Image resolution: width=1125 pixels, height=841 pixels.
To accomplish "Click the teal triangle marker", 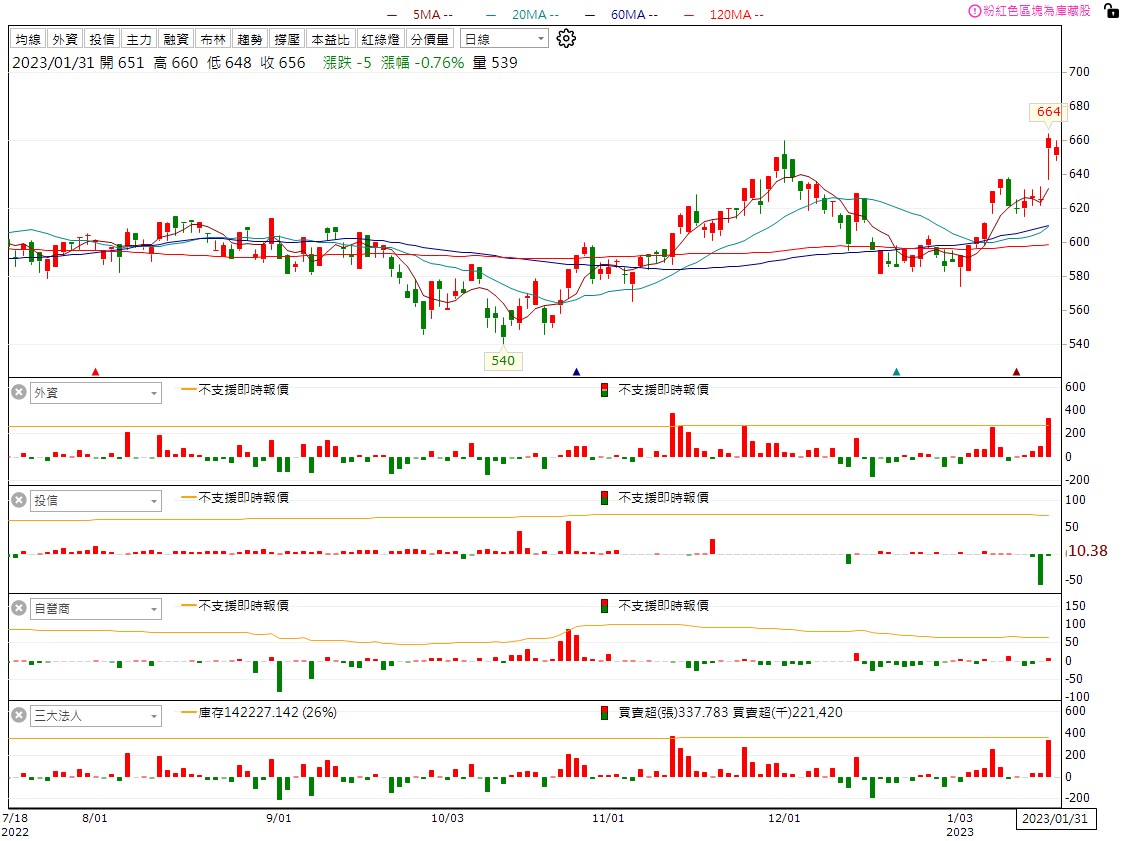I will coord(896,372).
